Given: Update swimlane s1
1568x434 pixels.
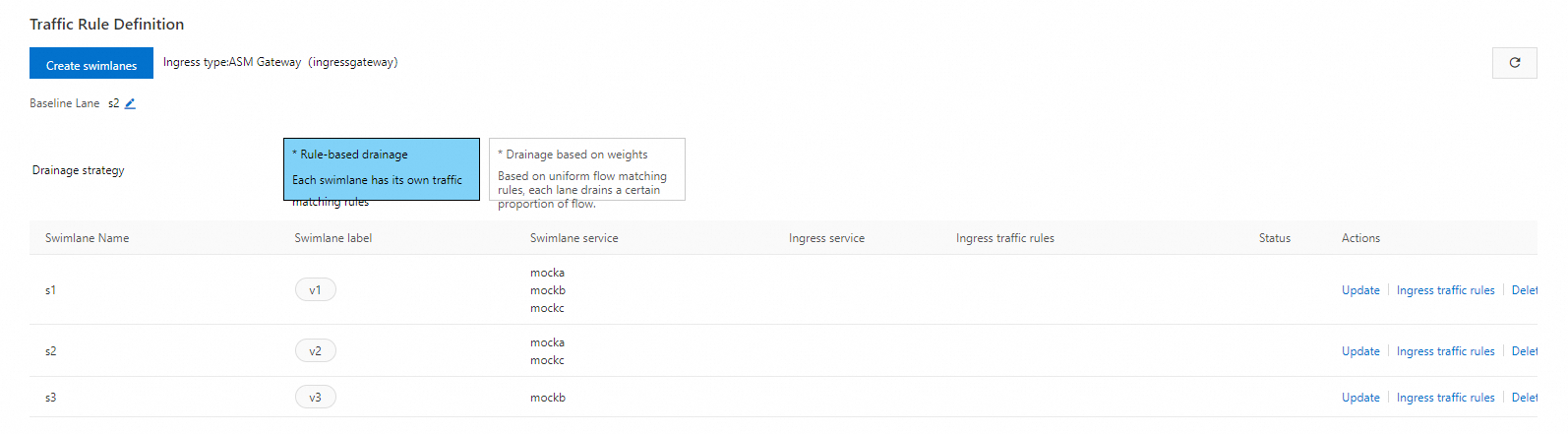Looking at the screenshot, I should coord(1360,290).
